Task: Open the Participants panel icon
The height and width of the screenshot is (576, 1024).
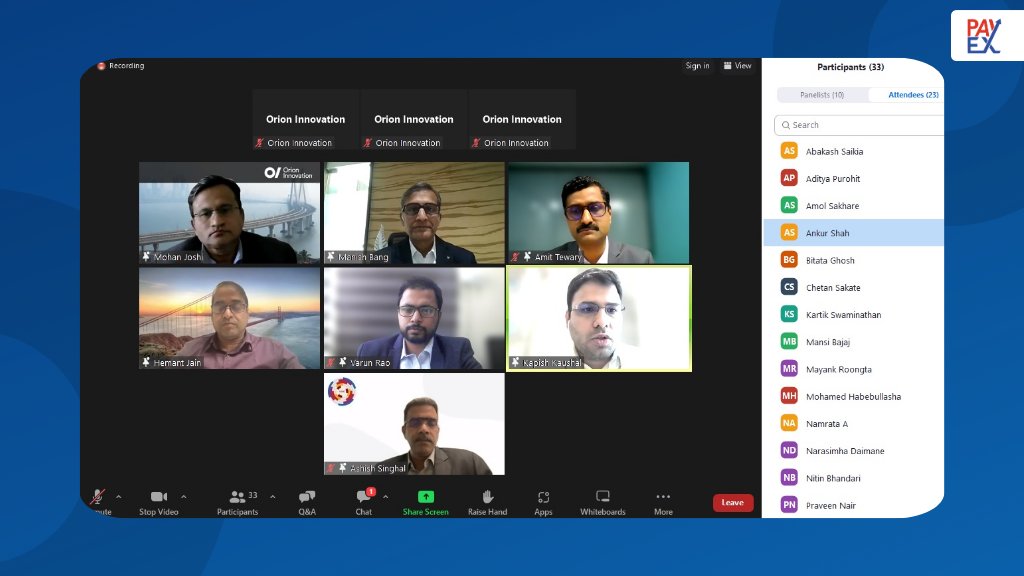Action: [x=238, y=497]
